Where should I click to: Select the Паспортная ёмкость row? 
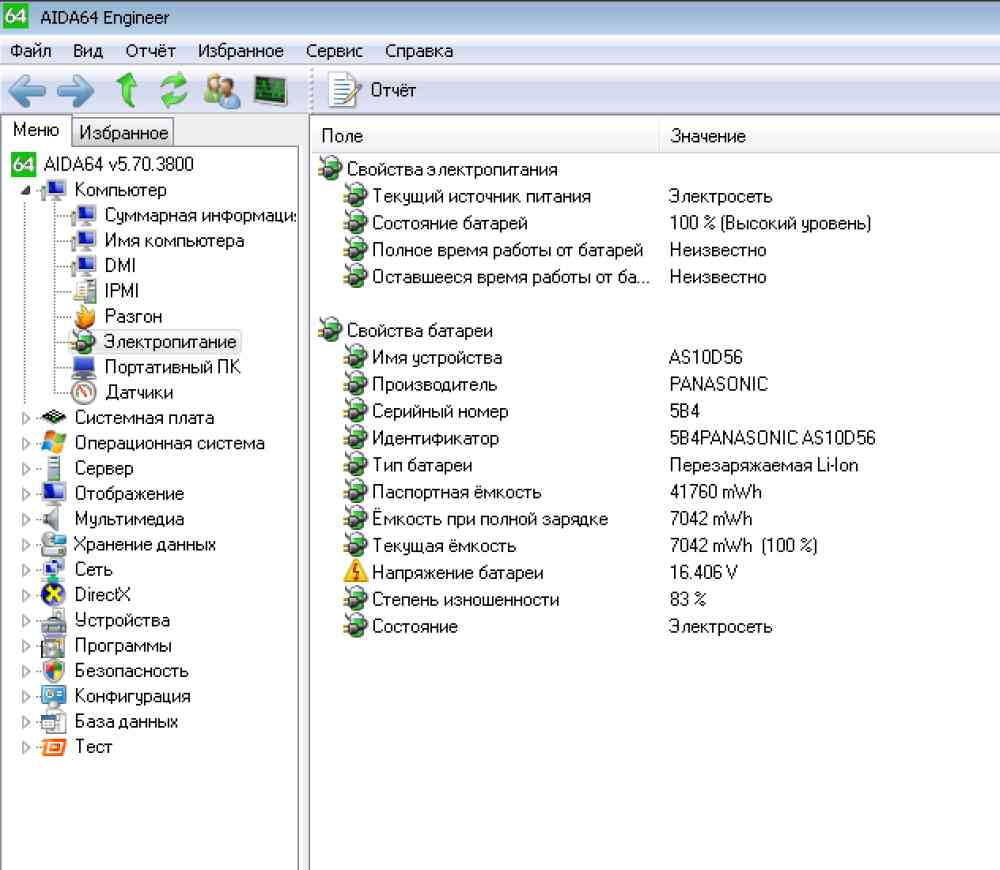click(657, 492)
